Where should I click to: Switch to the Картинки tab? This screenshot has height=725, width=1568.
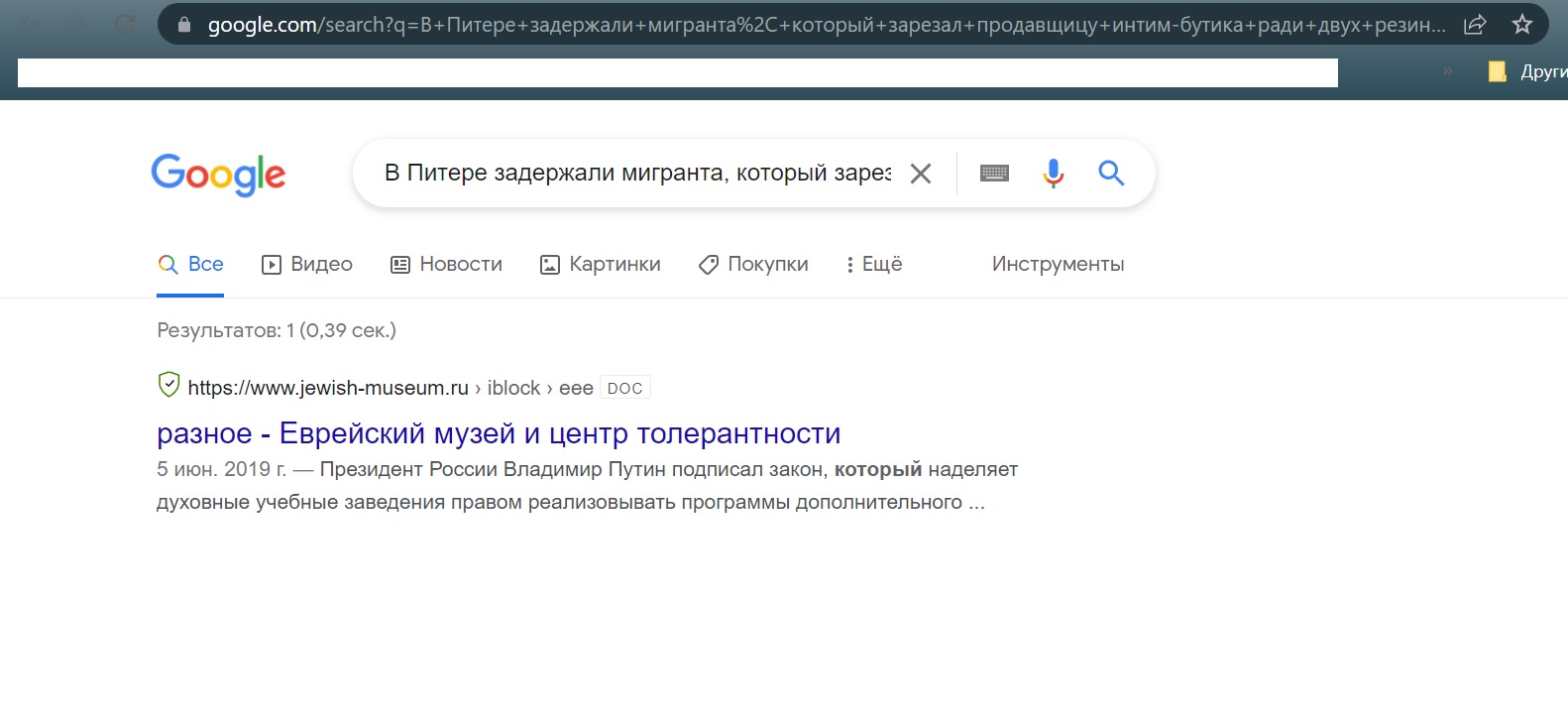[600, 265]
